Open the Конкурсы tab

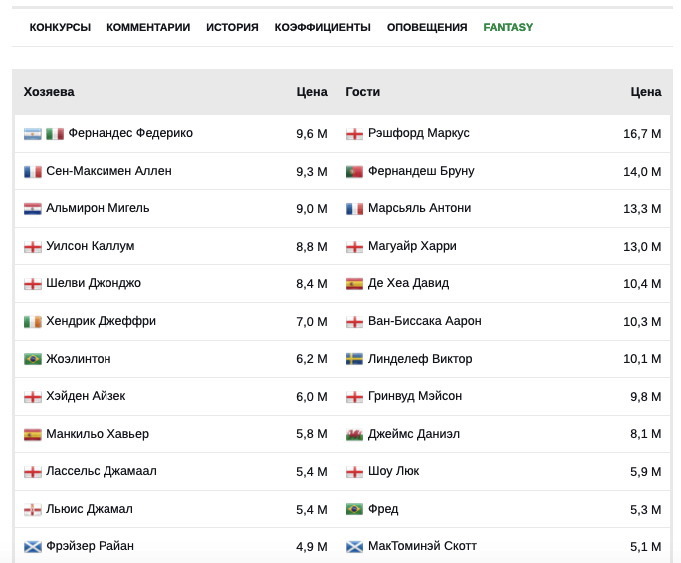(x=60, y=27)
